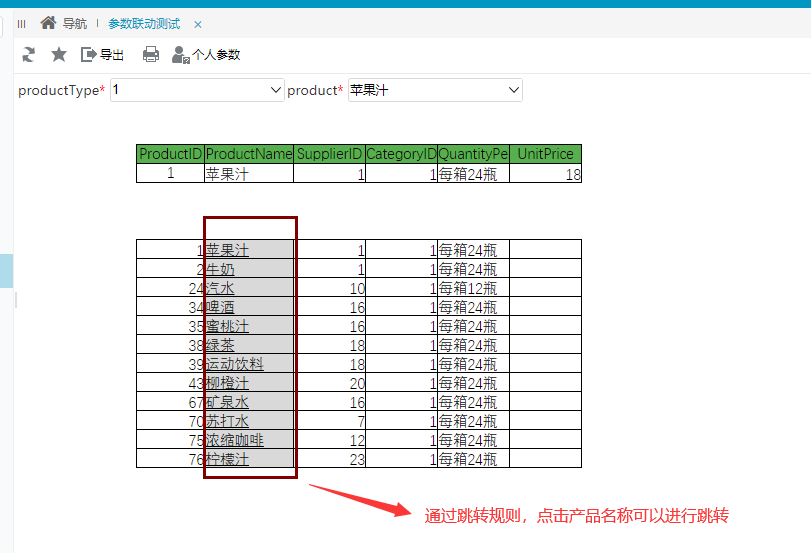Viewport: 811px width, 553px height.
Task: Switch to the 参数联动测试 tab
Action: [144, 24]
